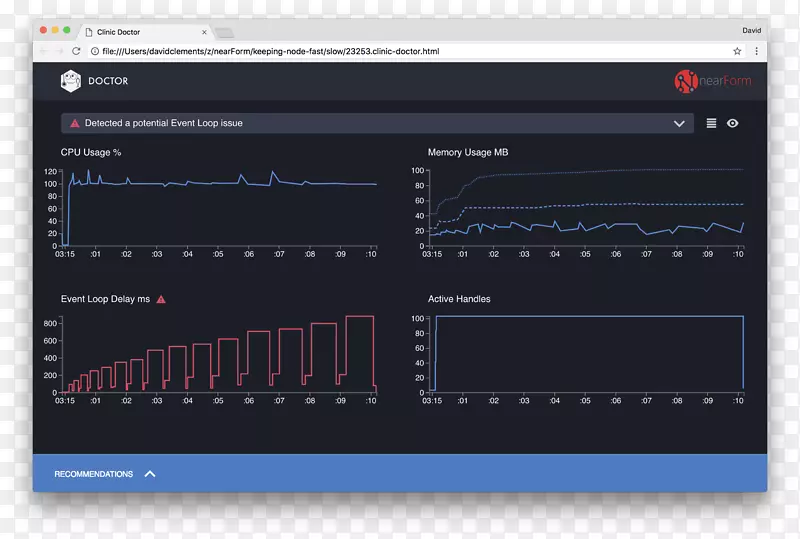Click the page info icon in address bar

click(x=95, y=51)
